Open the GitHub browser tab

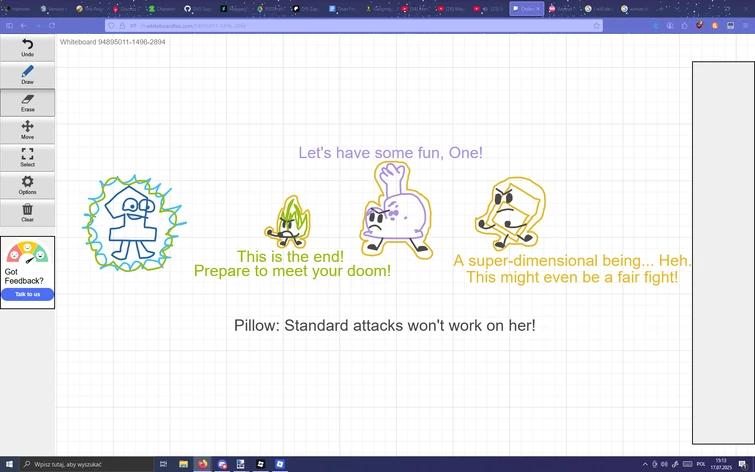click(x=198, y=9)
